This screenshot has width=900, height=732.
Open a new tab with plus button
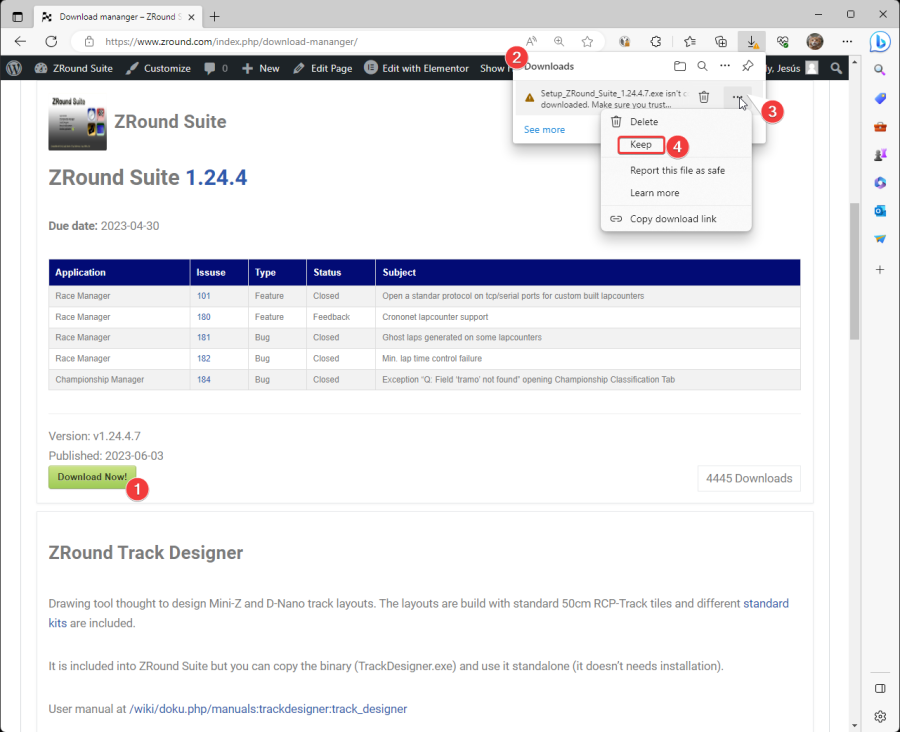(x=215, y=17)
